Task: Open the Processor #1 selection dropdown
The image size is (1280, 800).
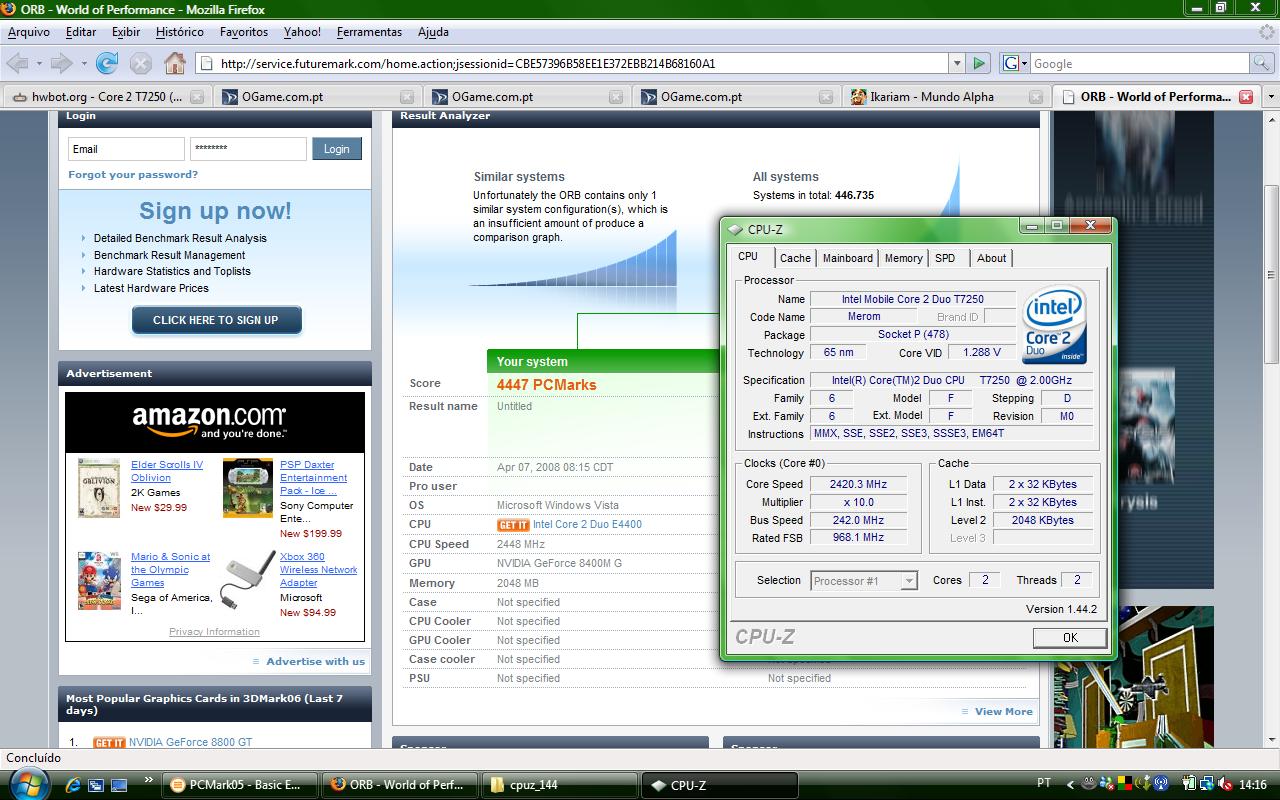Action: (x=863, y=581)
